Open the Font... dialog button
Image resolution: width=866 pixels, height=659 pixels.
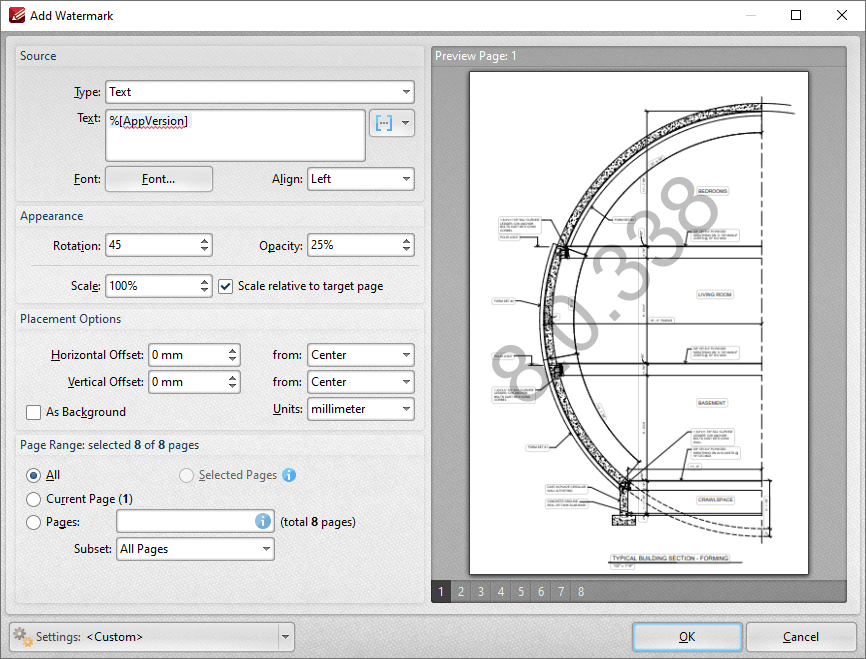(x=159, y=179)
